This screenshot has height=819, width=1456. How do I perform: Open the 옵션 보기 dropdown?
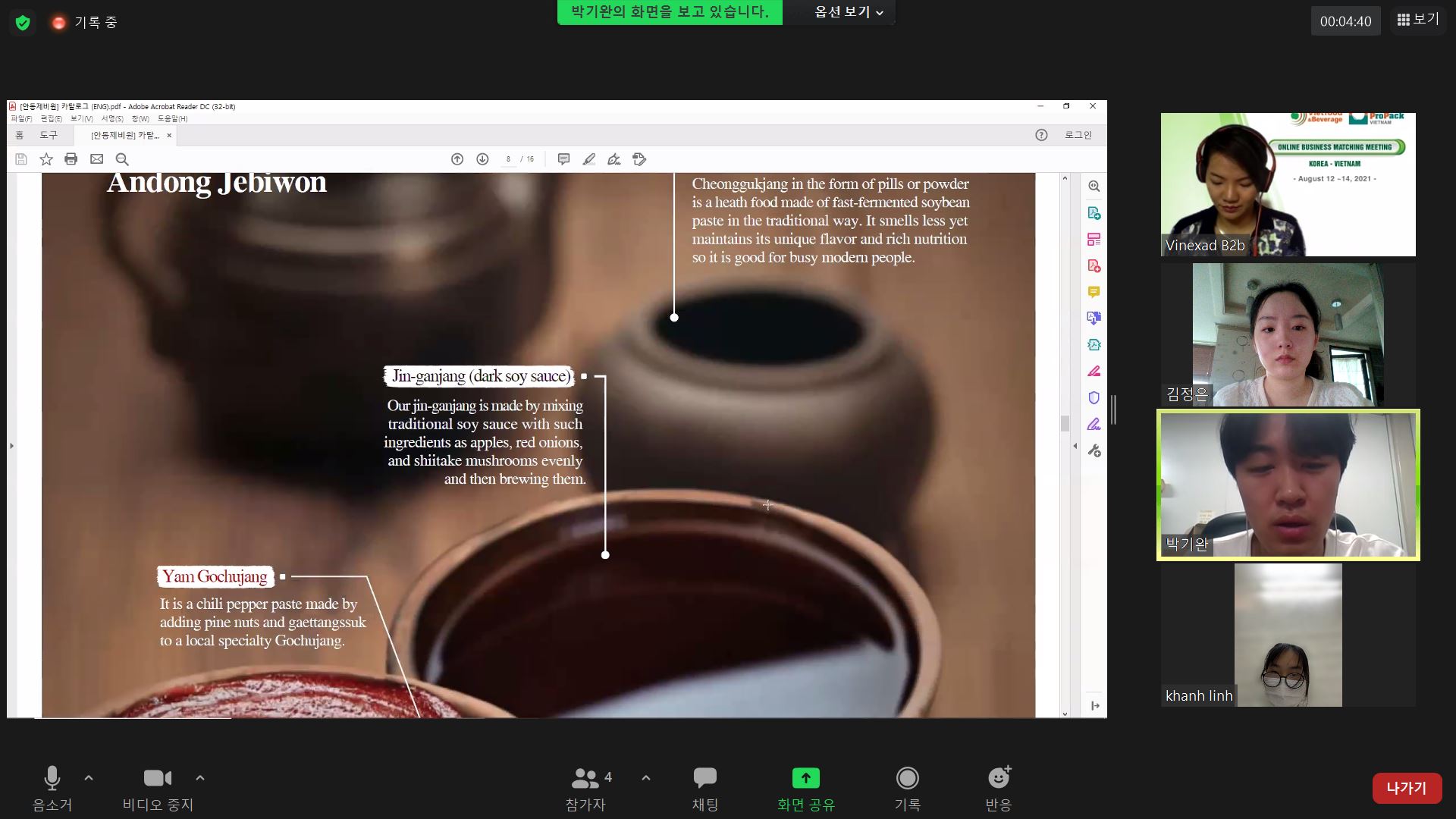(848, 12)
